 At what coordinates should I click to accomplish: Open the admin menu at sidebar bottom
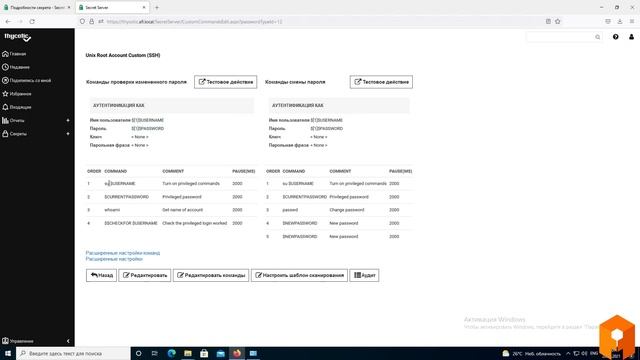click(18, 341)
